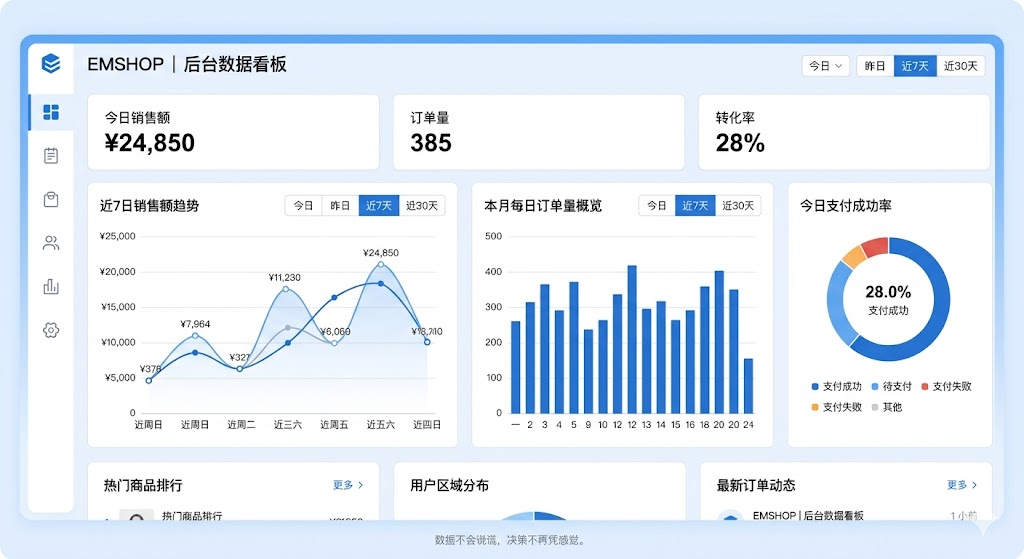
Task: Click the tallest bar for day 12
Action: (632, 340)
